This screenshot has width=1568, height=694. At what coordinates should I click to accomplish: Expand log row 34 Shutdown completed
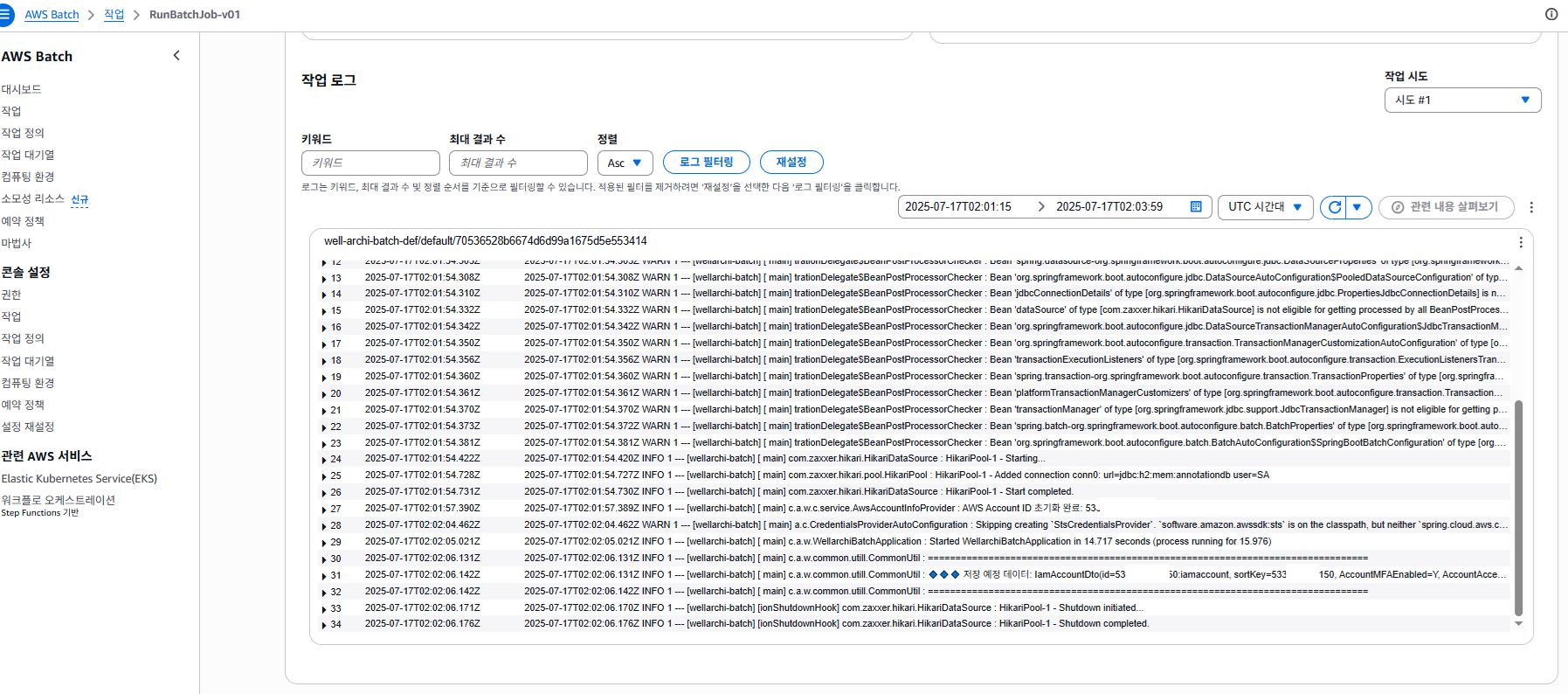tap(324, 625)
